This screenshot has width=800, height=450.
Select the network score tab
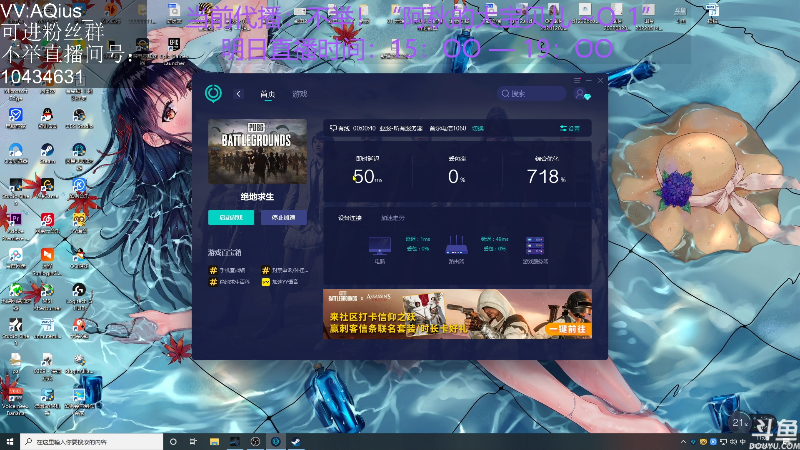[392, 218]
